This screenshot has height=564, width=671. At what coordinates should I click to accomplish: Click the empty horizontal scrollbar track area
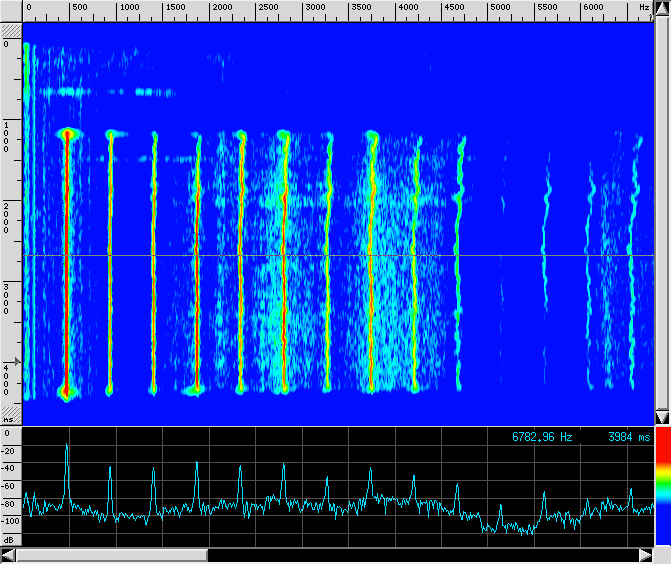click(420, 554)
